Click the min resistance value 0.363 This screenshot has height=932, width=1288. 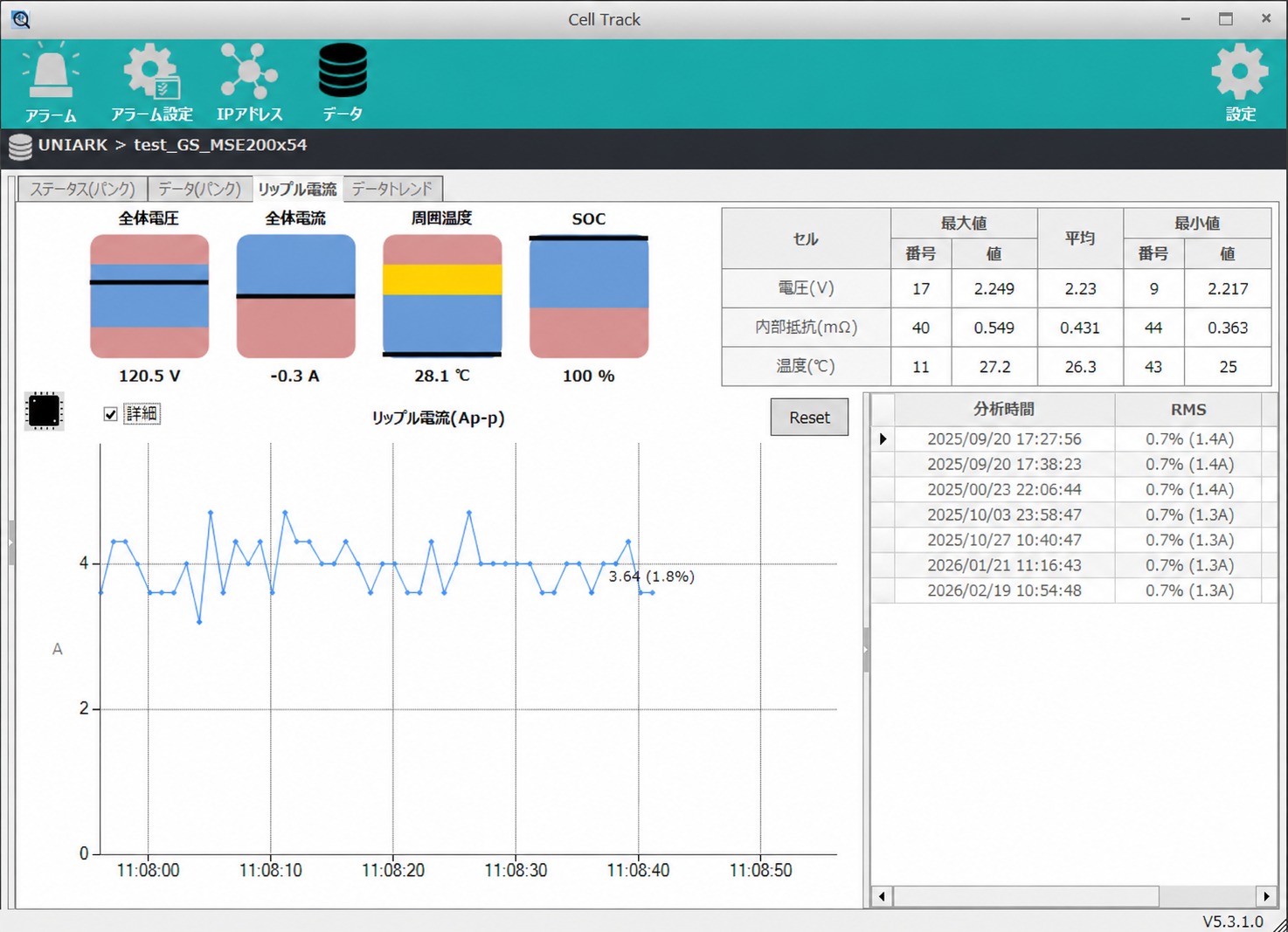(1228, 328)
